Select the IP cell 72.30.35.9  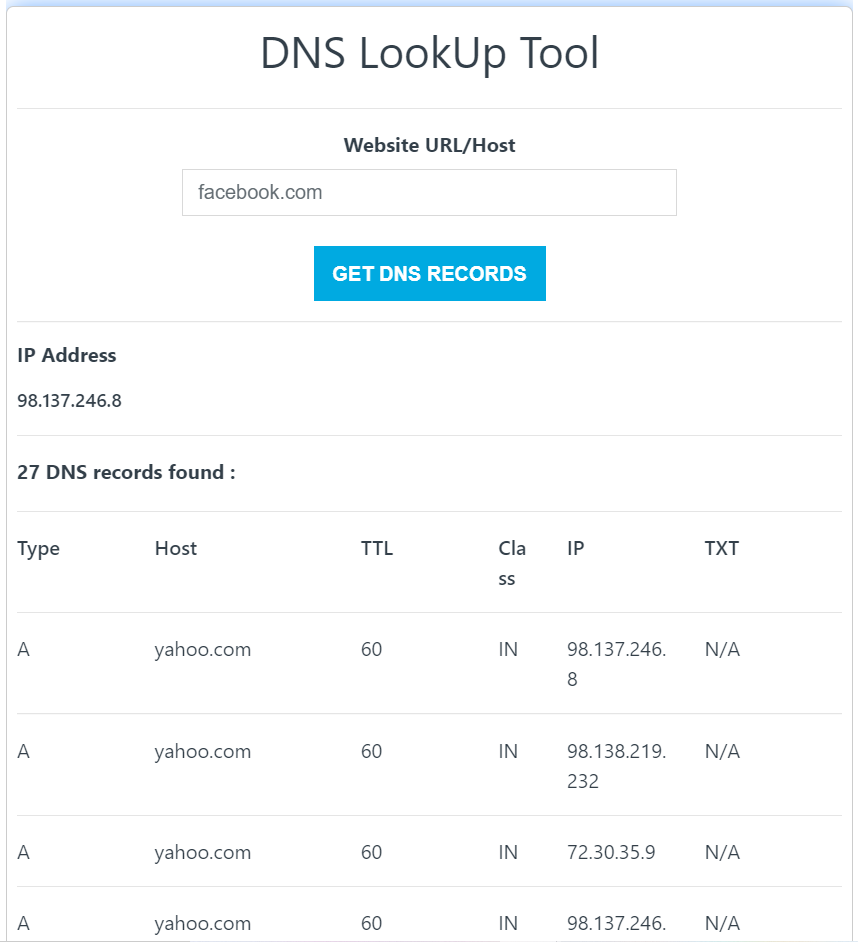pyautogui.click(x=611, y=852)
